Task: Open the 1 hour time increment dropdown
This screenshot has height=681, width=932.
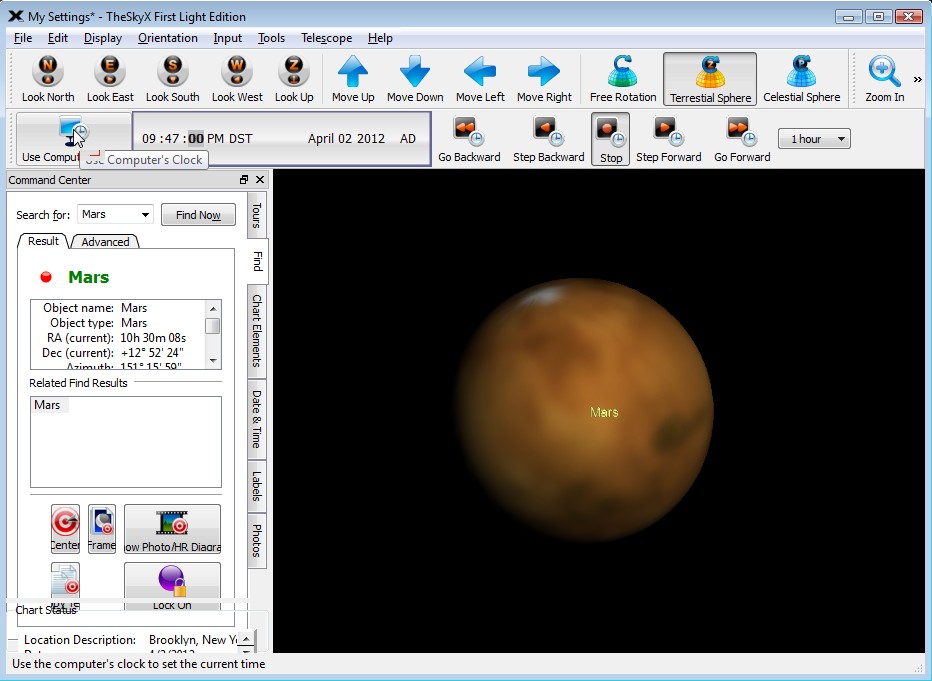Action: tap(840, 138)
